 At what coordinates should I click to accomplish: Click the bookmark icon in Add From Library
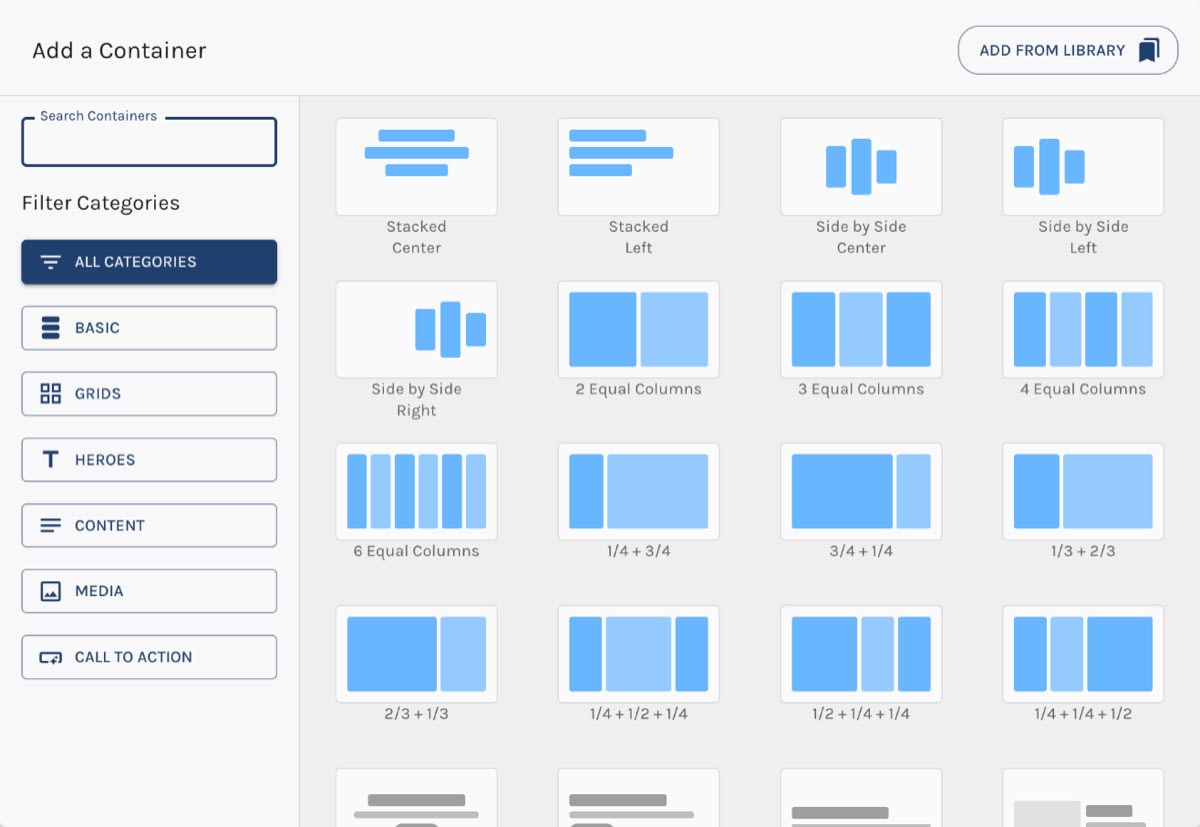1149,50
